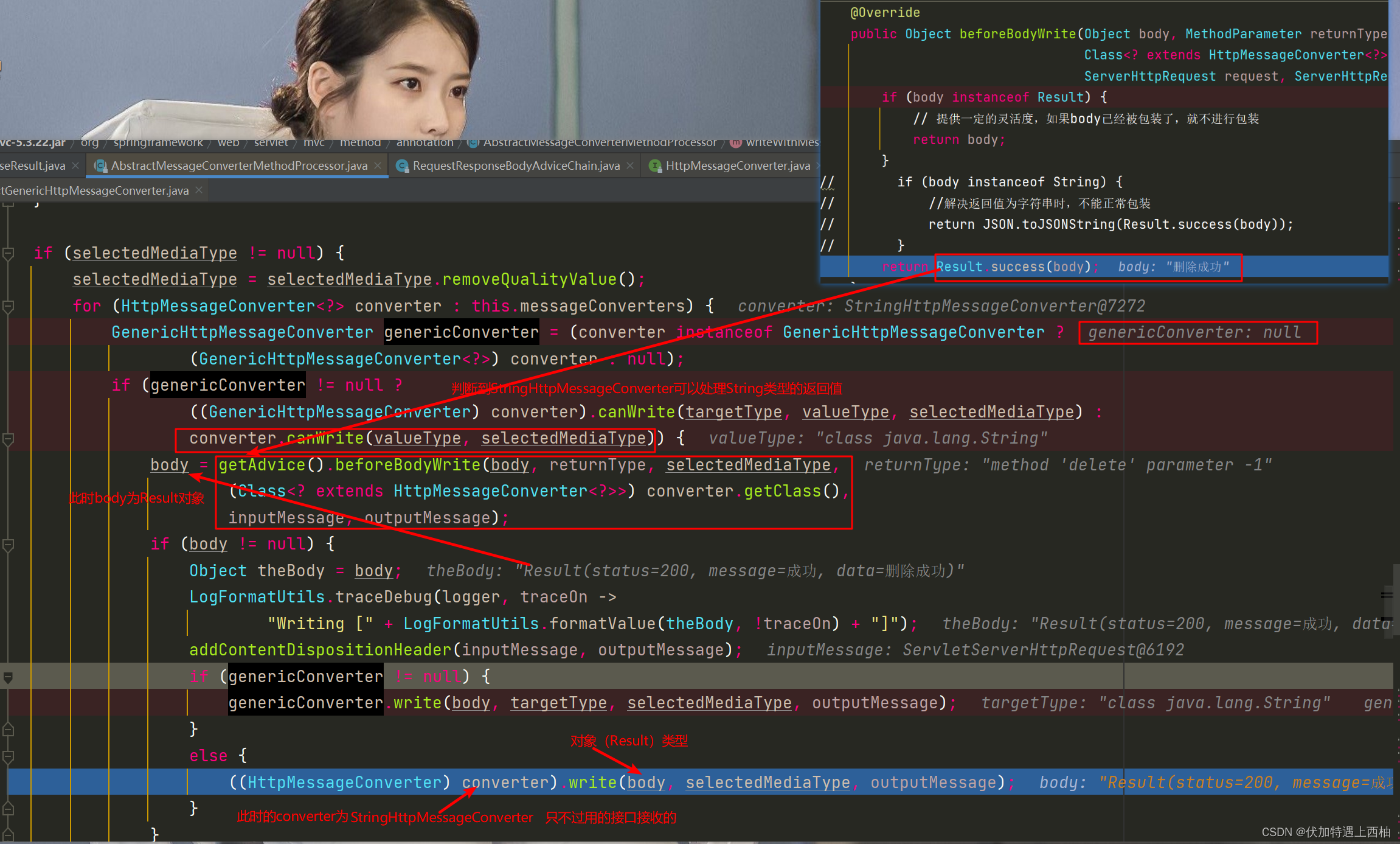This screenshot has height=844, width=1400.
Task: Close the RequestResponseBodyAdviceChain.java tab
Action: coord(630,166)
